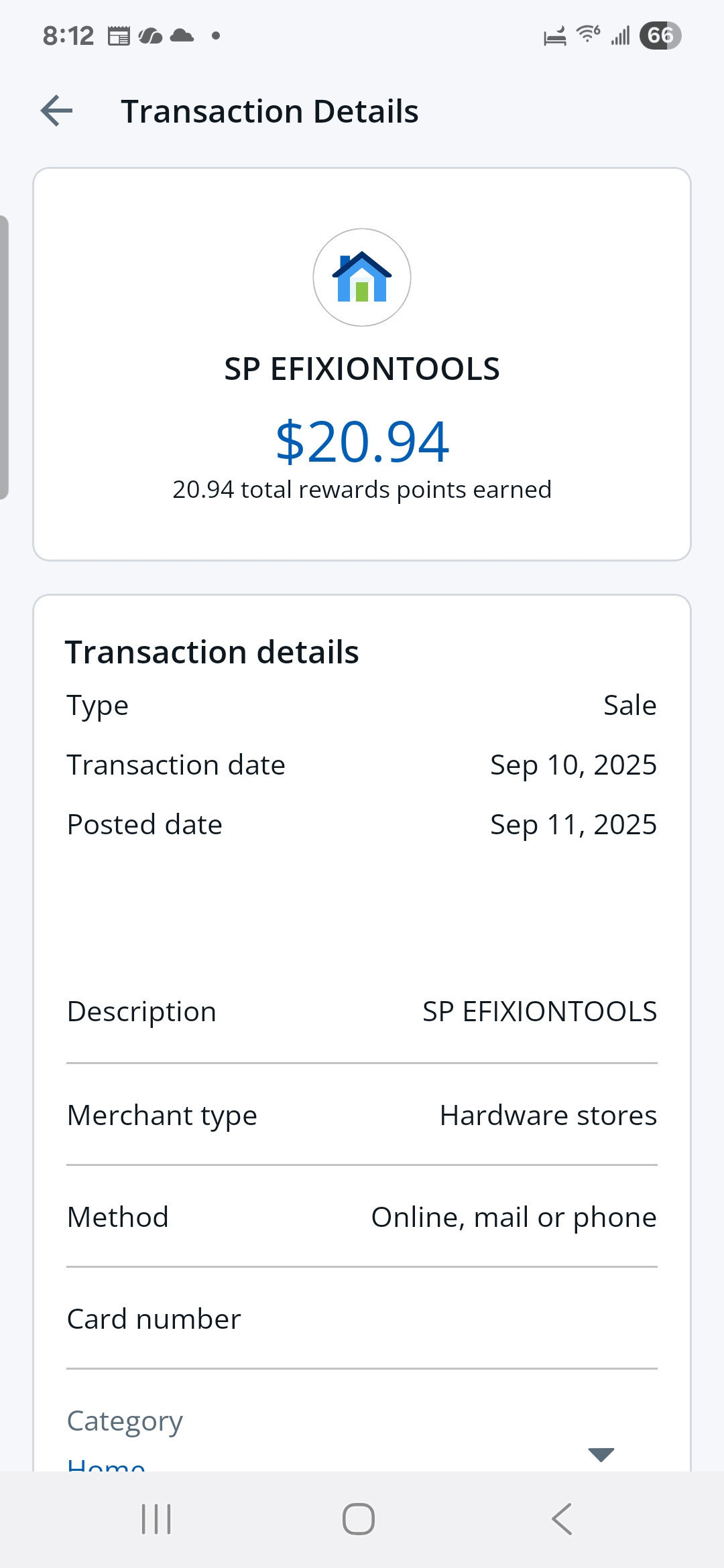Viewport: 724px width, 1568px height.
Task: Open the Category dropdown arrow
Action: pos(601,1454)
